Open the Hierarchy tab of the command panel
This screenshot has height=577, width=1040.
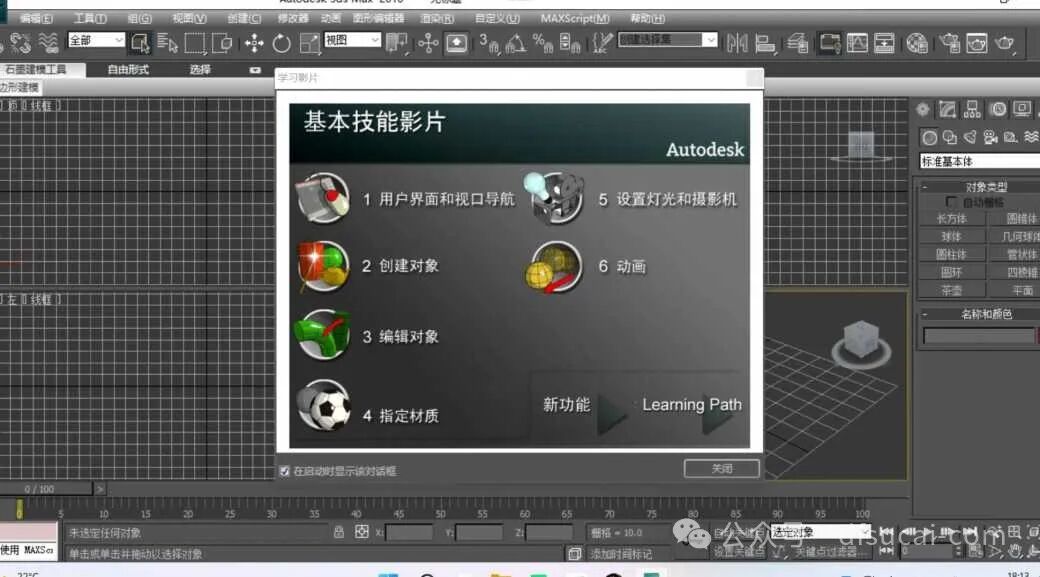point(973,109)
